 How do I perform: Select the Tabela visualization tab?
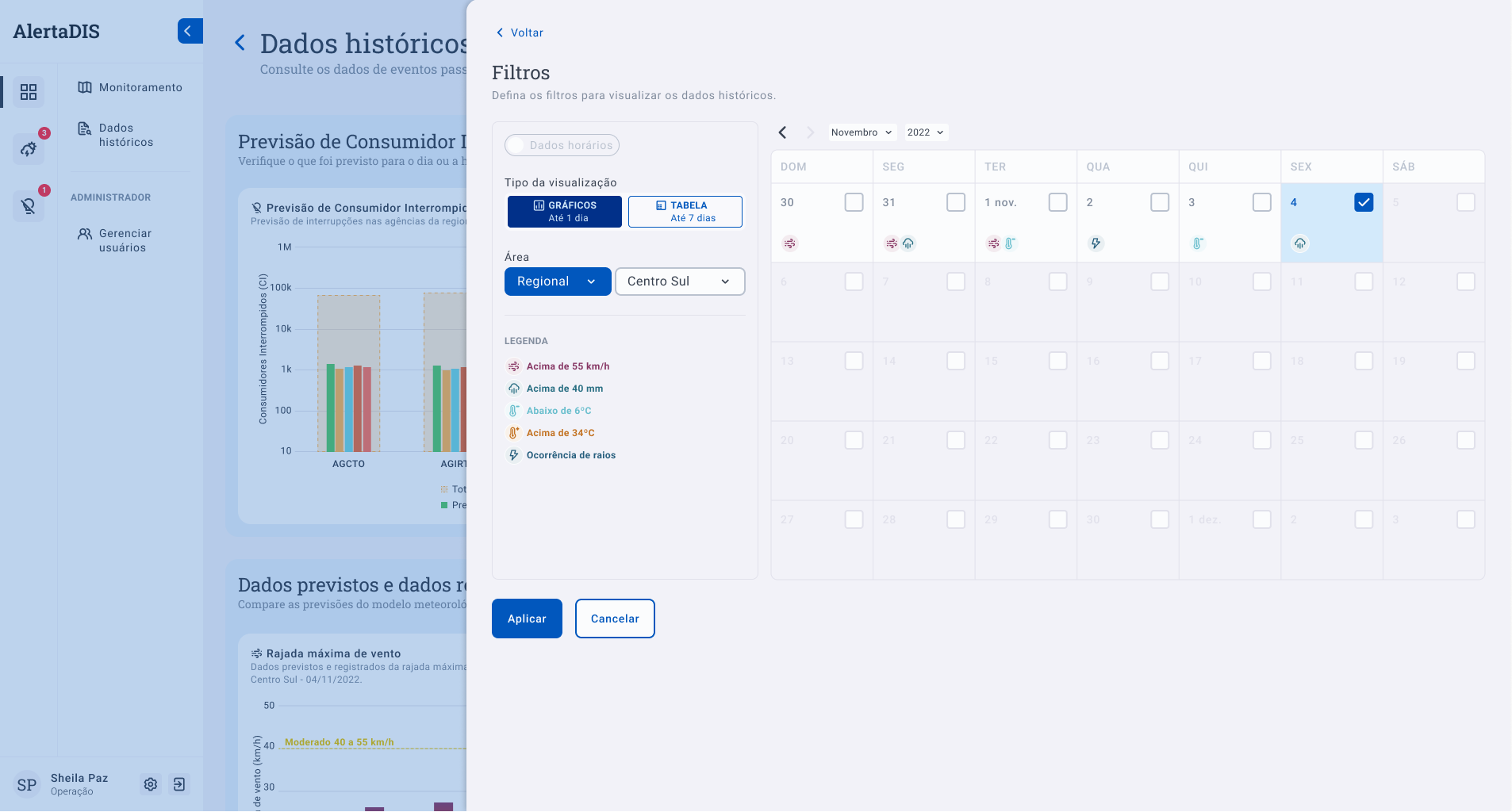point(685,212)
